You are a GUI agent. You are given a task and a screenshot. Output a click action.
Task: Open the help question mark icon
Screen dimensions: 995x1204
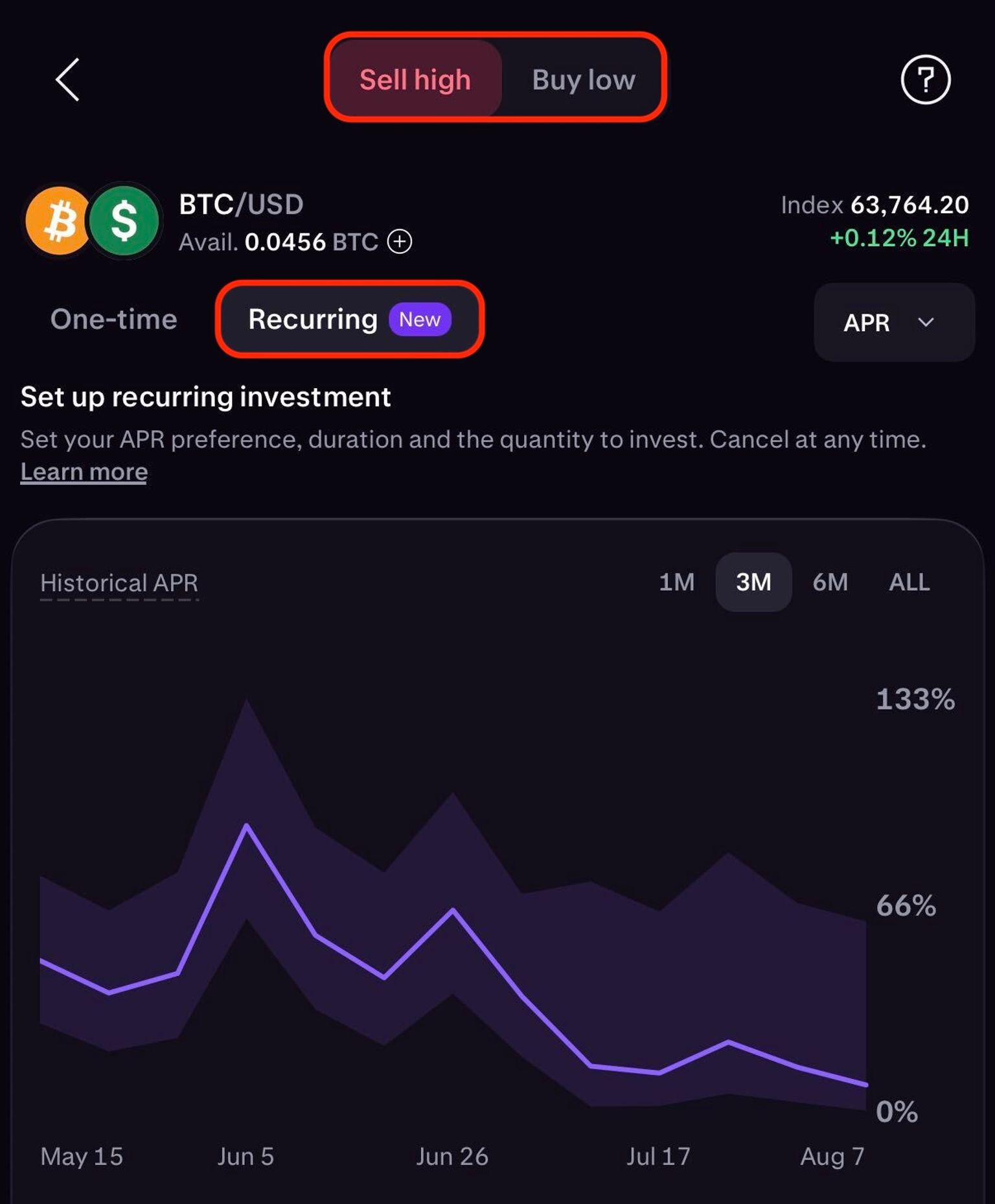coord(926,80)
